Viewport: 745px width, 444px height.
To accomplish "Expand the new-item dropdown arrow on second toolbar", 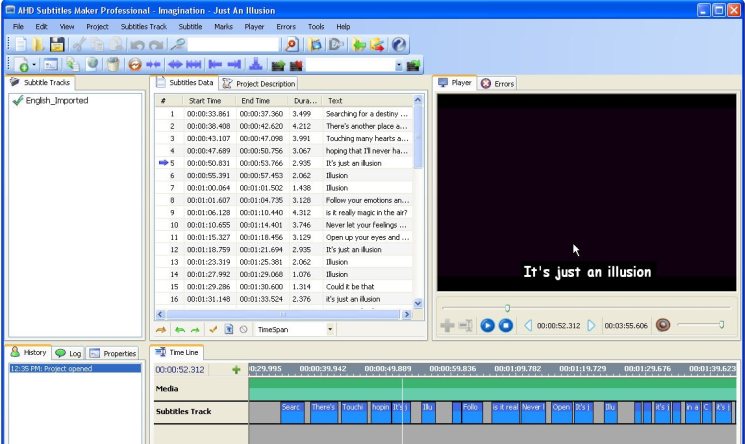I will click(34, 66).
